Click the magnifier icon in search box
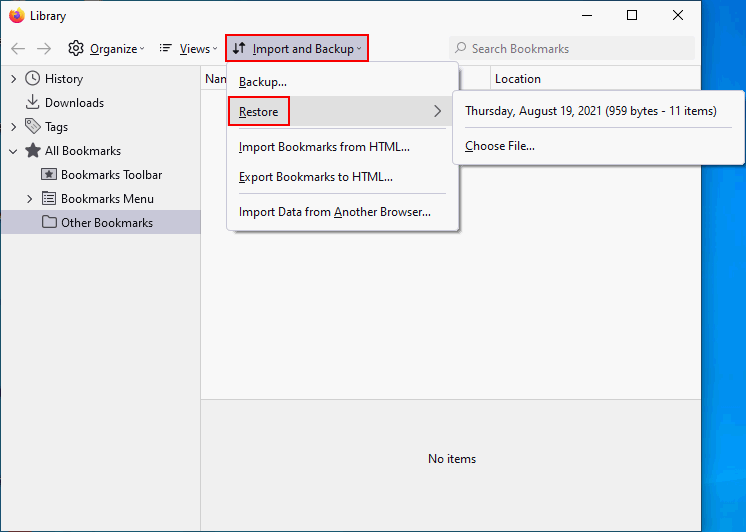Screen dimensions: 746x532 (x=461, y=48)
